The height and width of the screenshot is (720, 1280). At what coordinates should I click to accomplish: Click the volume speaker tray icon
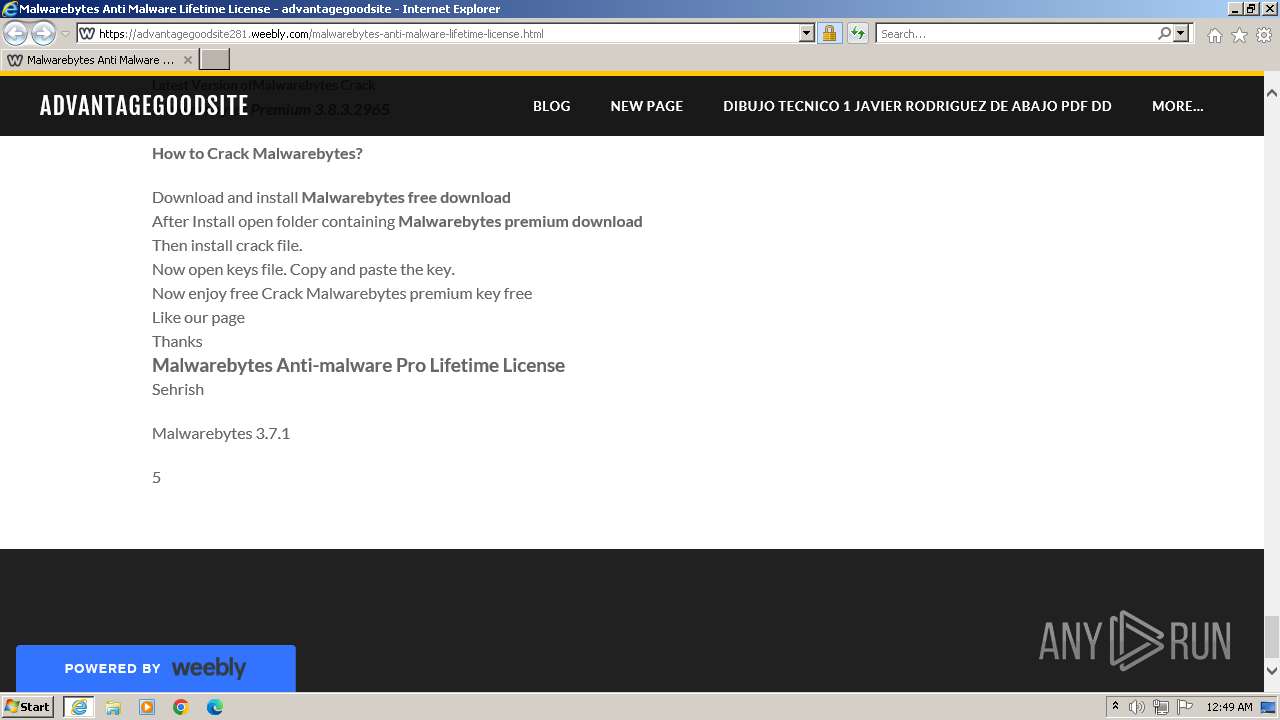(1137, 707)
